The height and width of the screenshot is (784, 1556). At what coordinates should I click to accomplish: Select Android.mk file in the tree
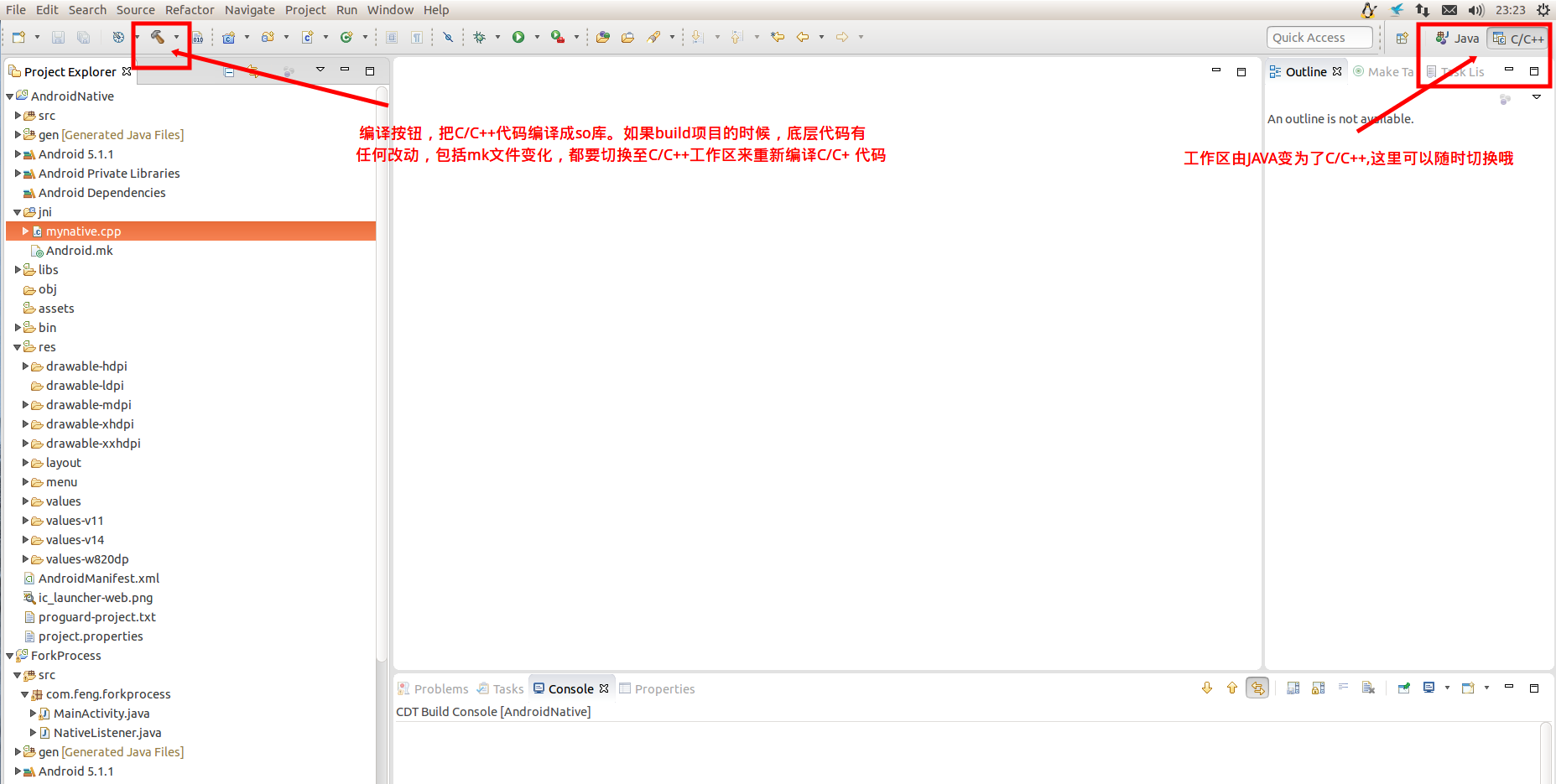(x=79, y=251)
